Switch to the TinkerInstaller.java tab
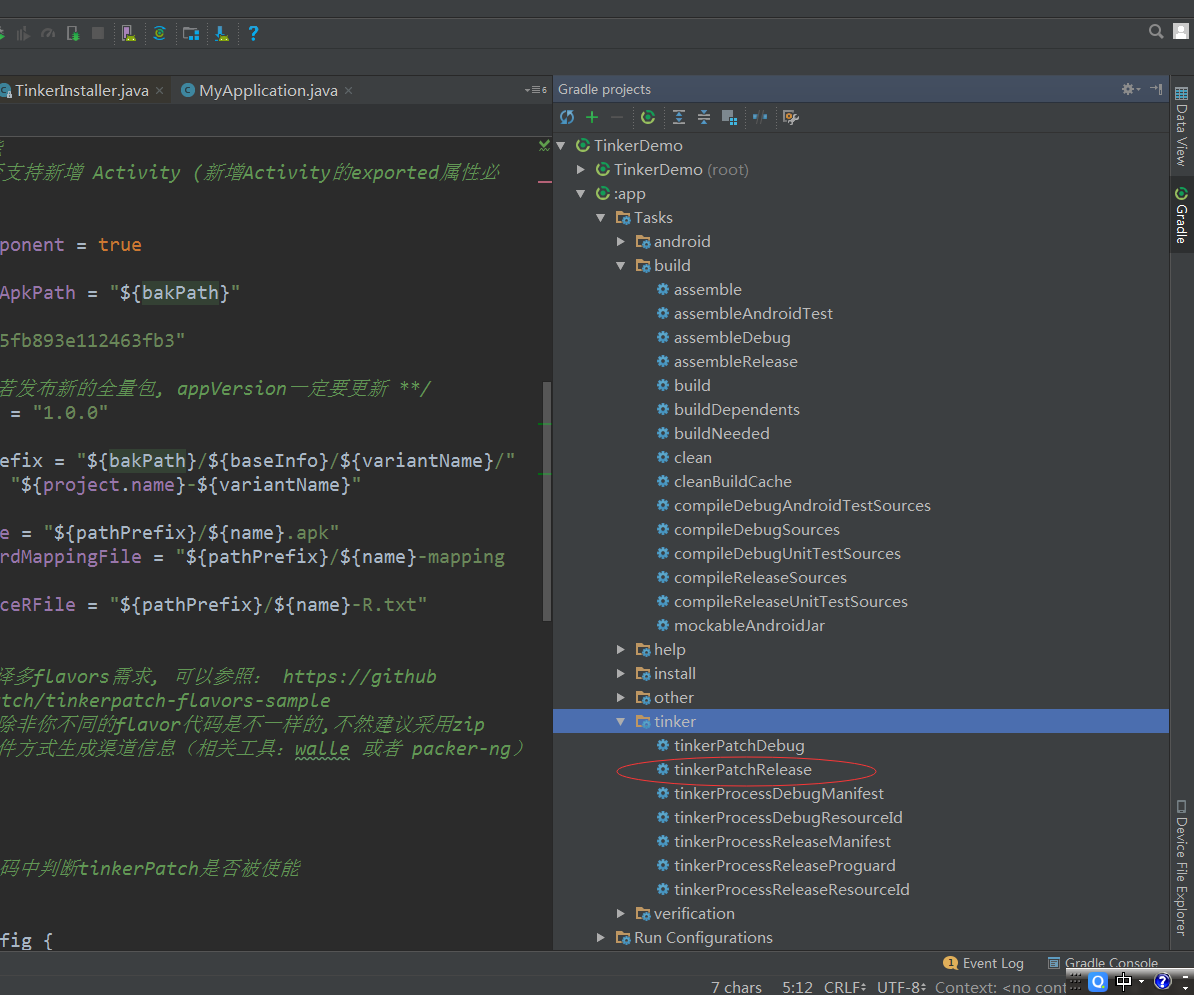The width and height of the screenshot is (1194, 995). click(81, 91)
